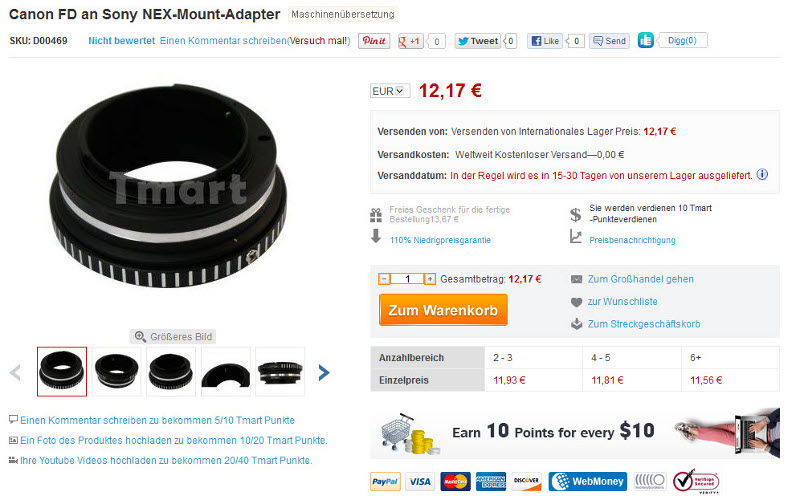
Task: Open larger image with magnifier icon
Action: pyautogui.click(x=173, y=337)
